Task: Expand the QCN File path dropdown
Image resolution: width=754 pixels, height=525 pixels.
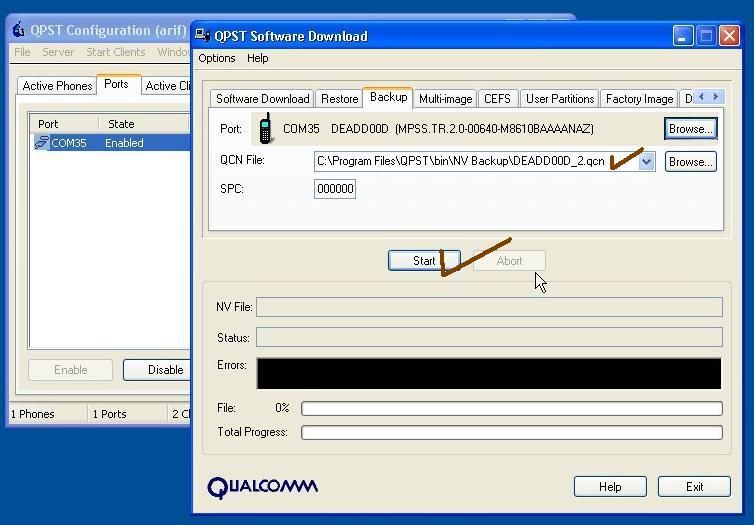Action: [647, 162]
